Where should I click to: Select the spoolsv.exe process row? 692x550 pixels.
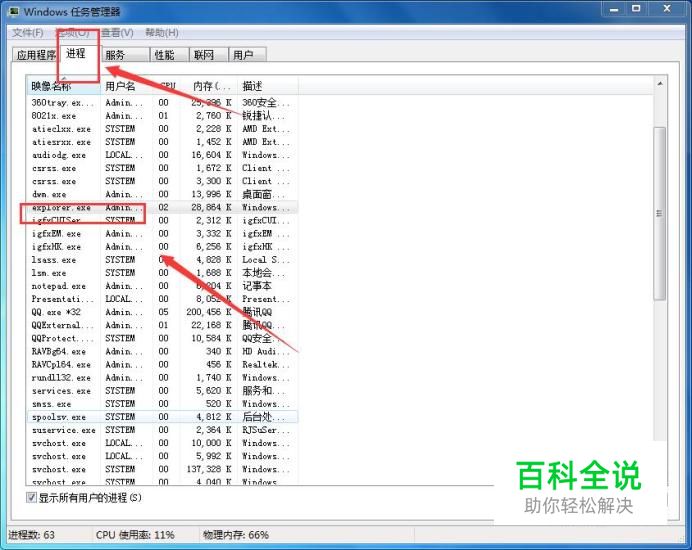162,417
